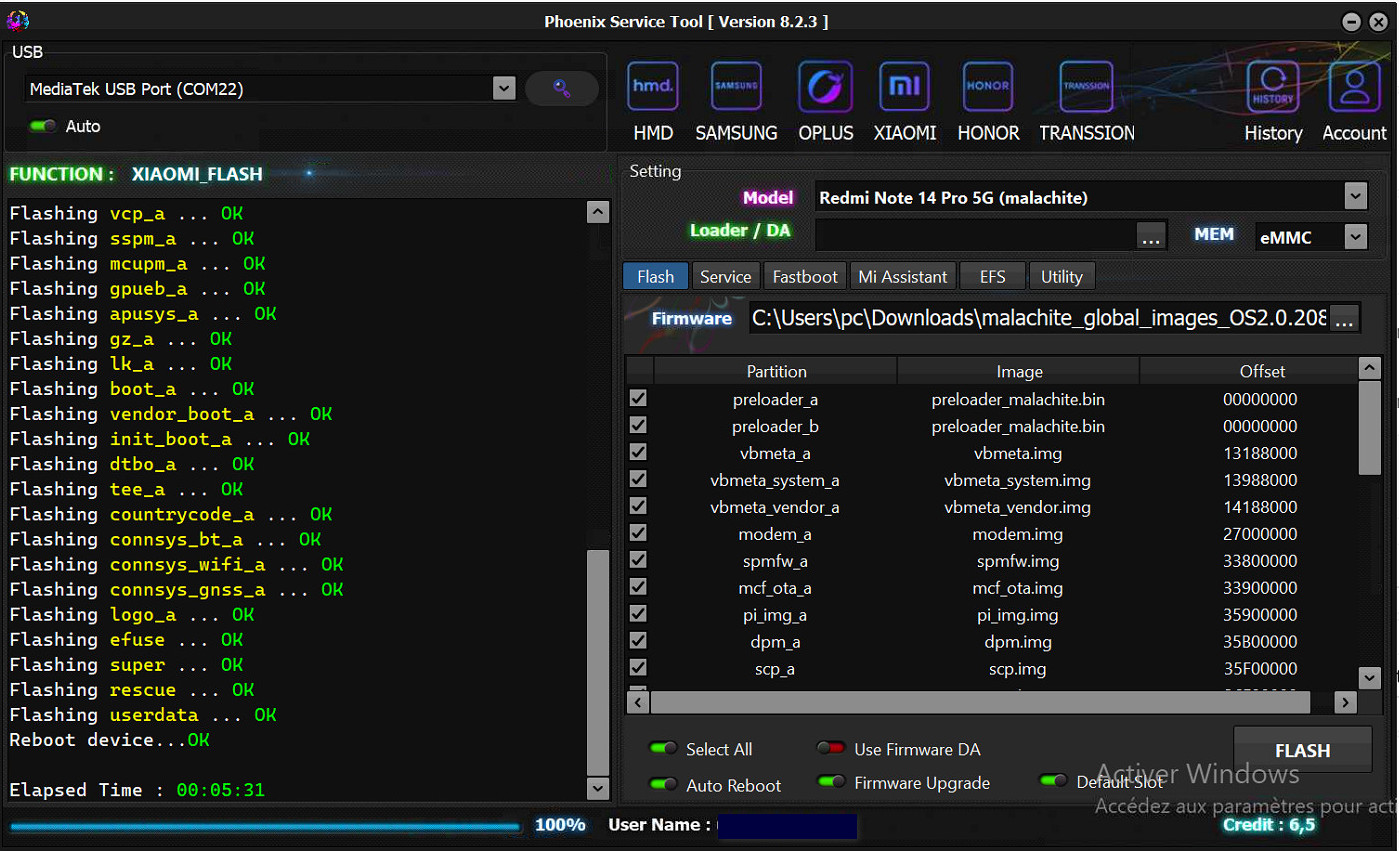Click the partition table scroll down arrow
The width and height of the screenshot is (1399, 851).
1371,678
